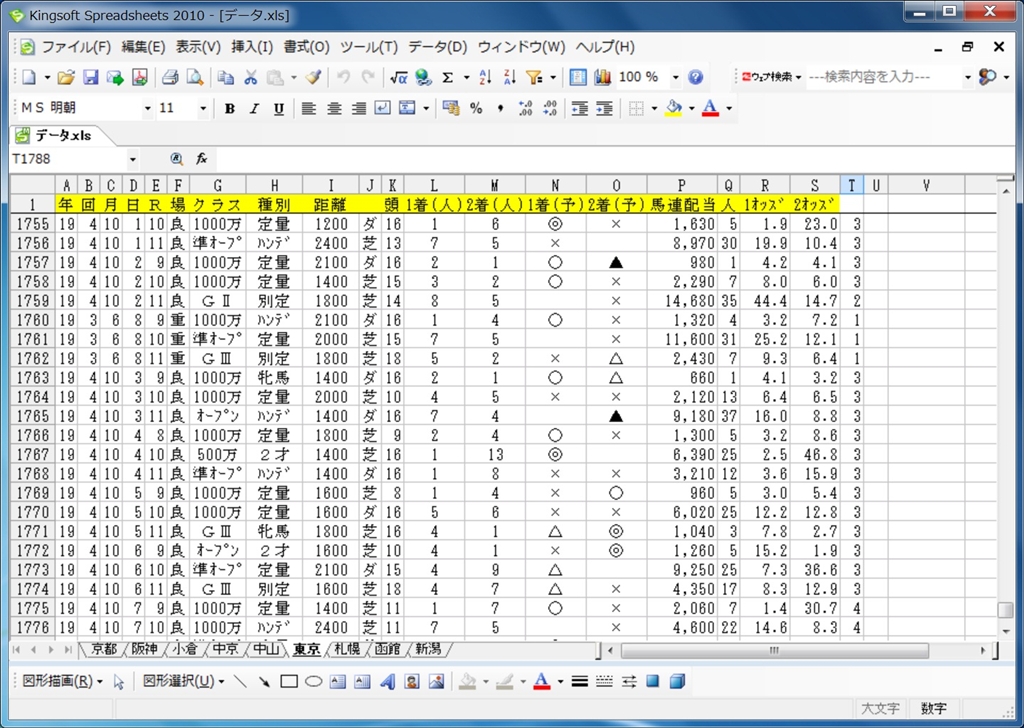Toggle Bold formatting

coord(230,108)
